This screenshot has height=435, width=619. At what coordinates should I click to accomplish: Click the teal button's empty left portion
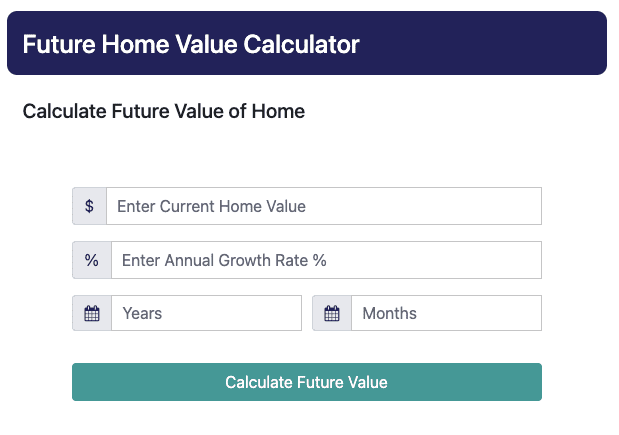pos(146,382)
